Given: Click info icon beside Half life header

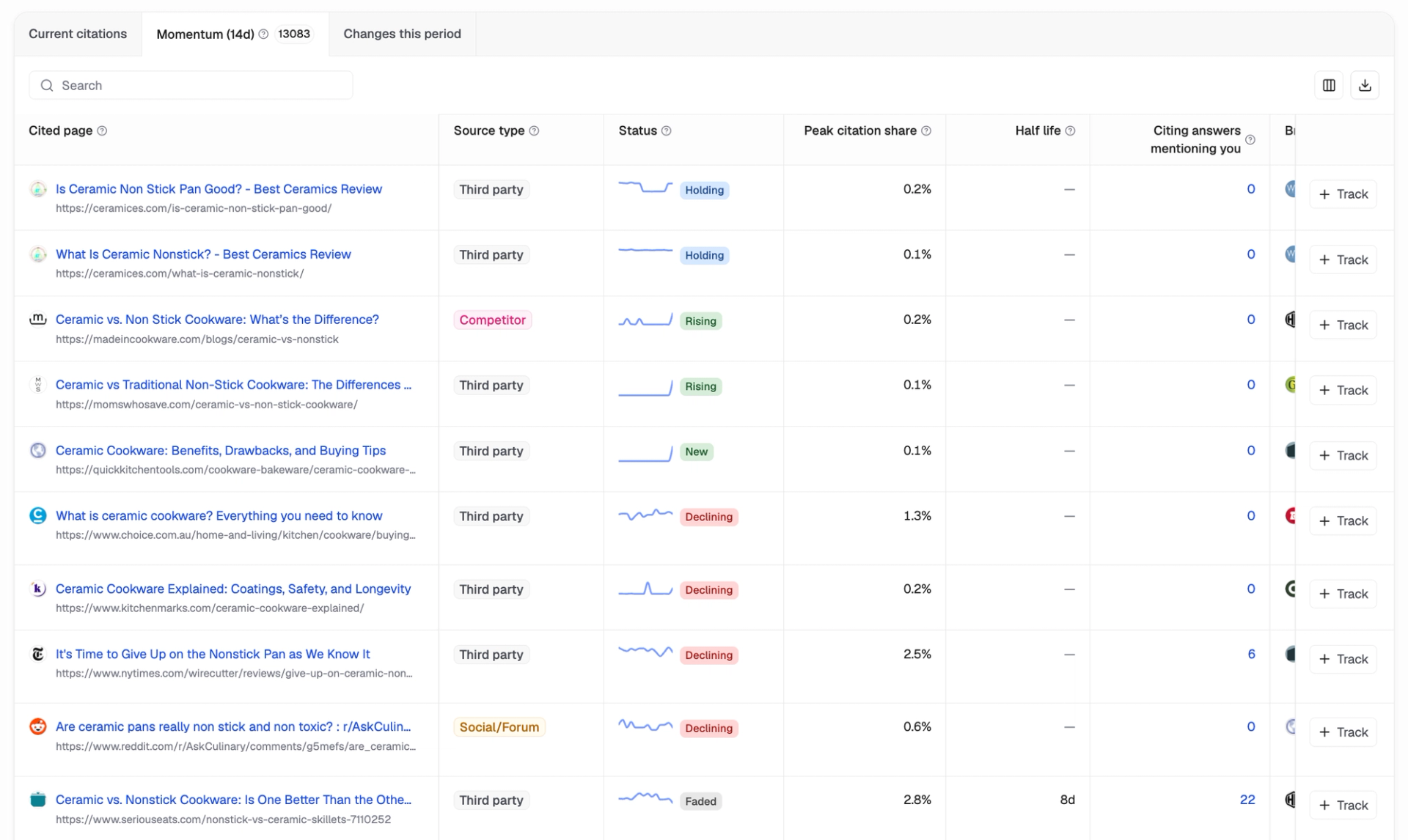Looking at the screenshot, I should coord(1070,130).
